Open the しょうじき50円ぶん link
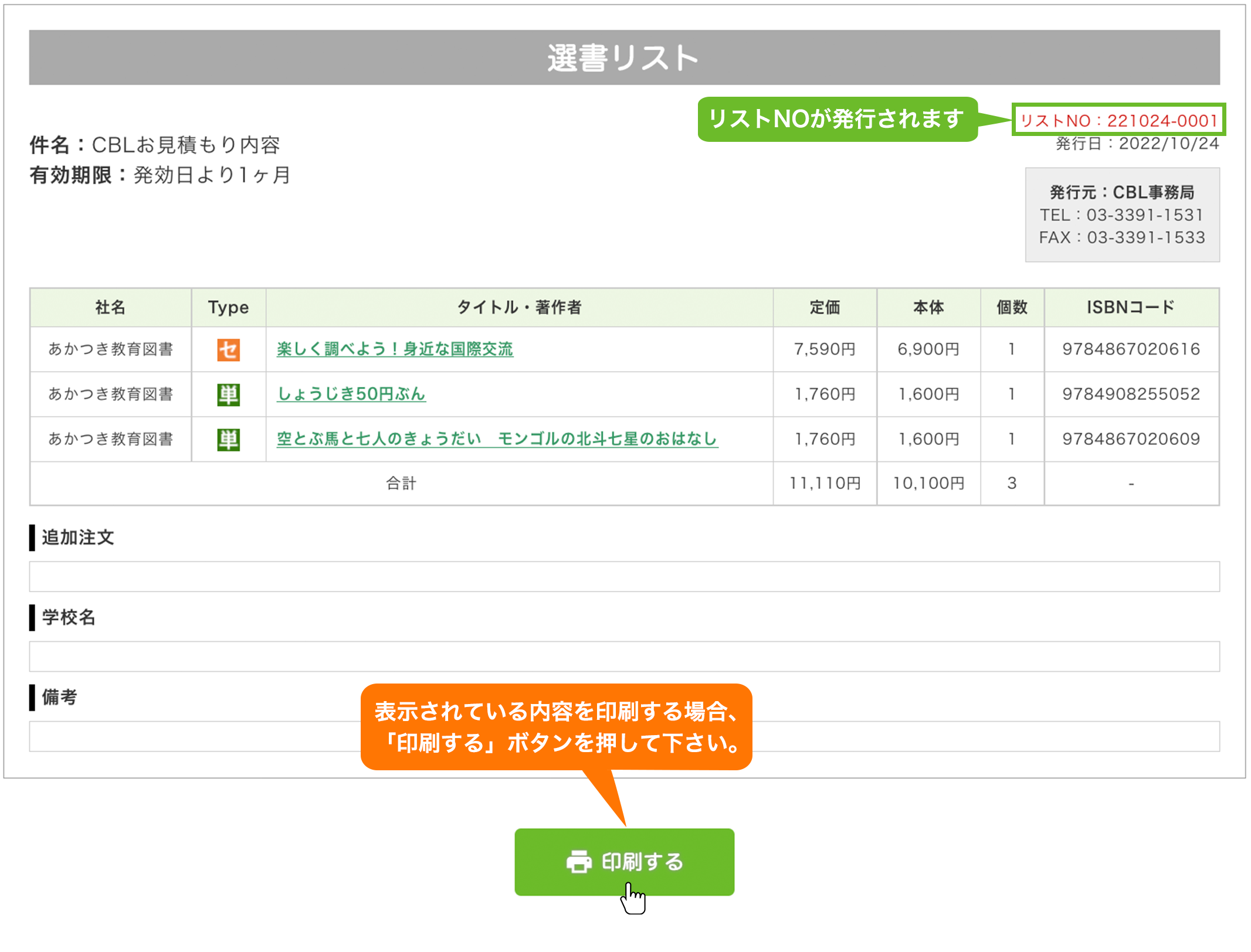Image resolution: width=1251 pixels, height=952 pixels. [351, 394]
